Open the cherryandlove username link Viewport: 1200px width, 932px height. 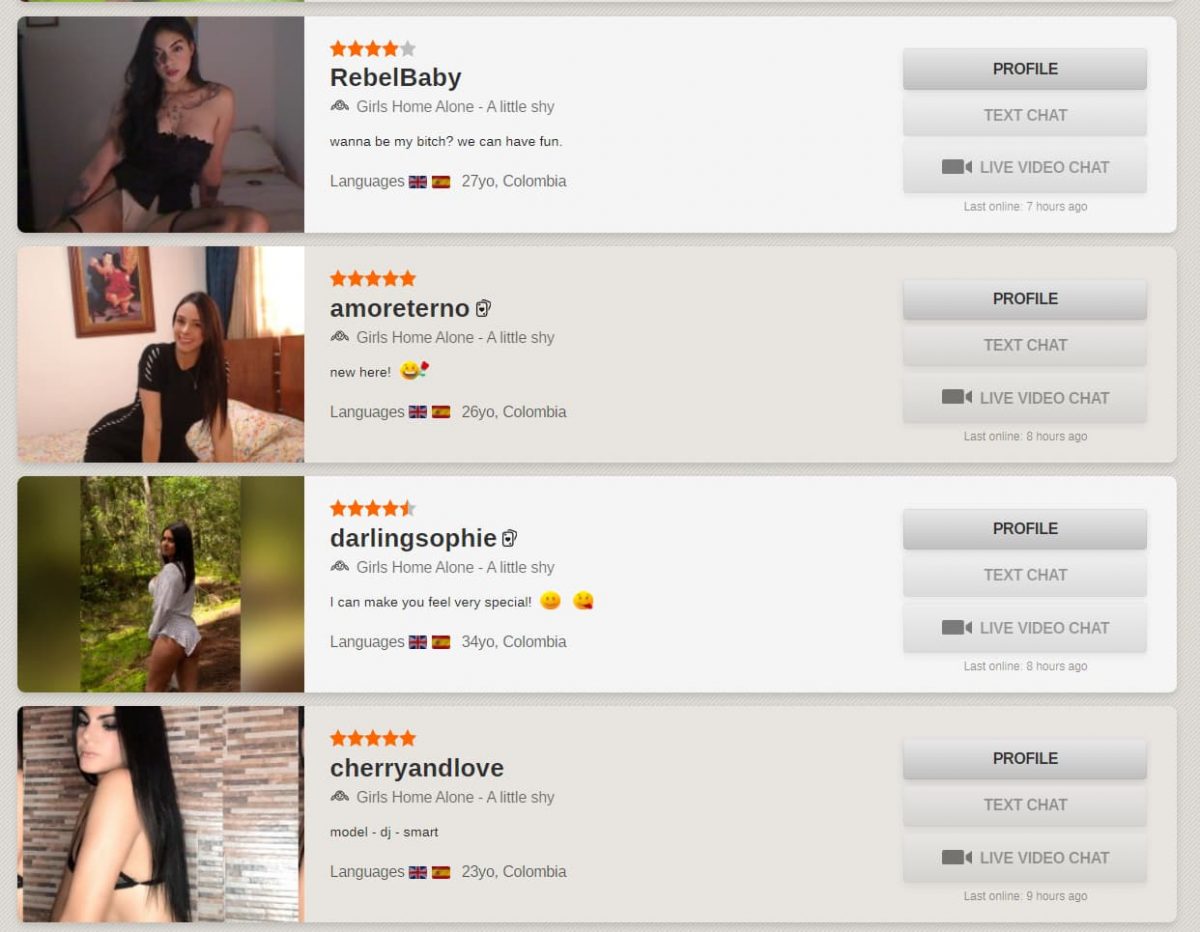[417, 768]
